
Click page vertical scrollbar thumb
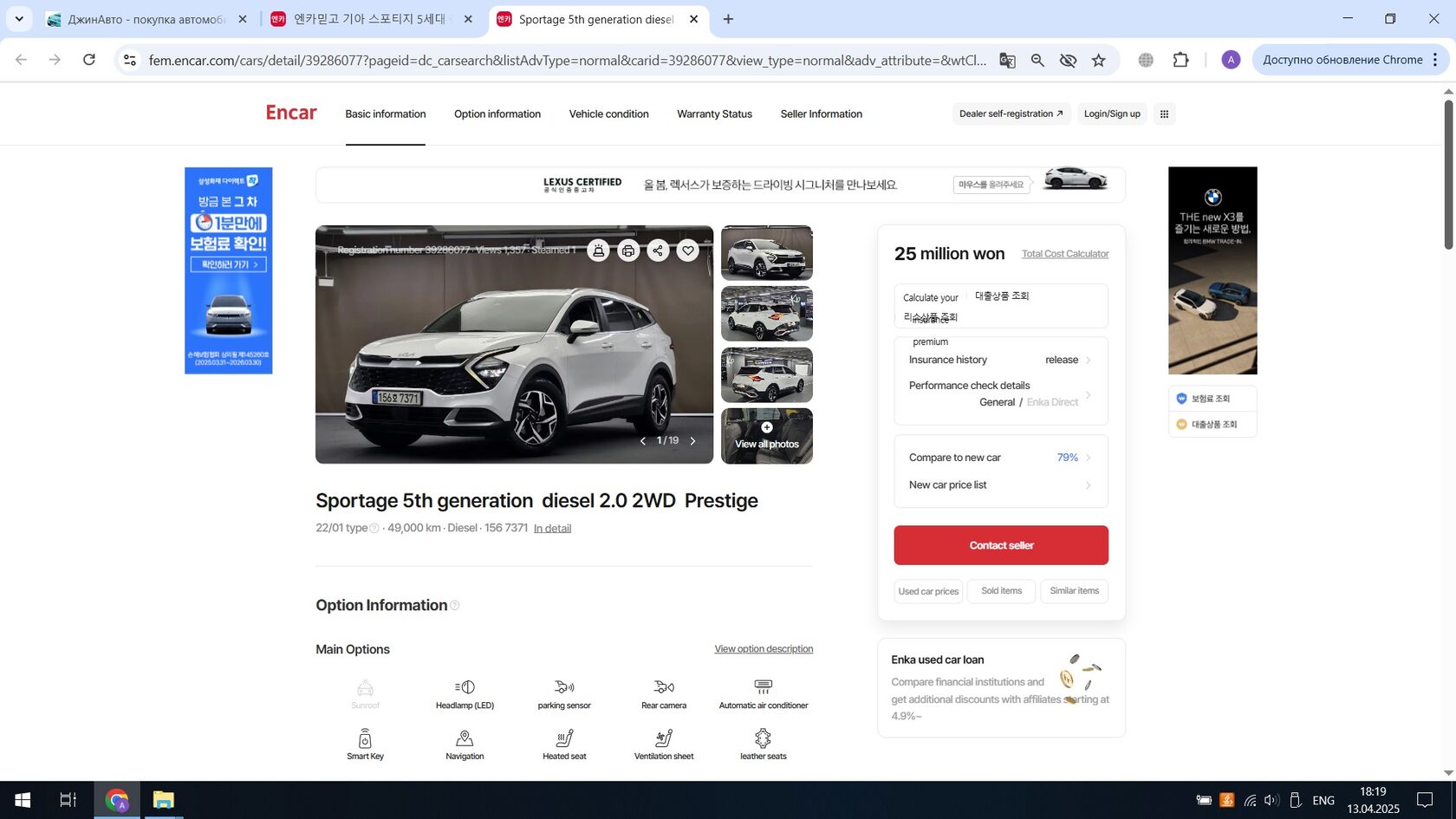(1448, 175)
